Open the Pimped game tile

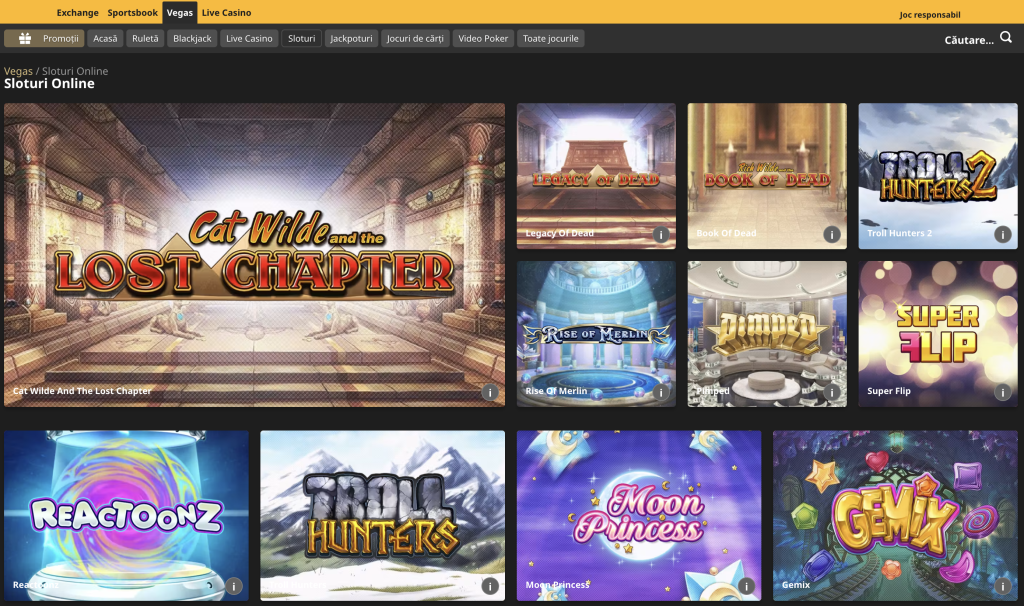click(767, 334)
